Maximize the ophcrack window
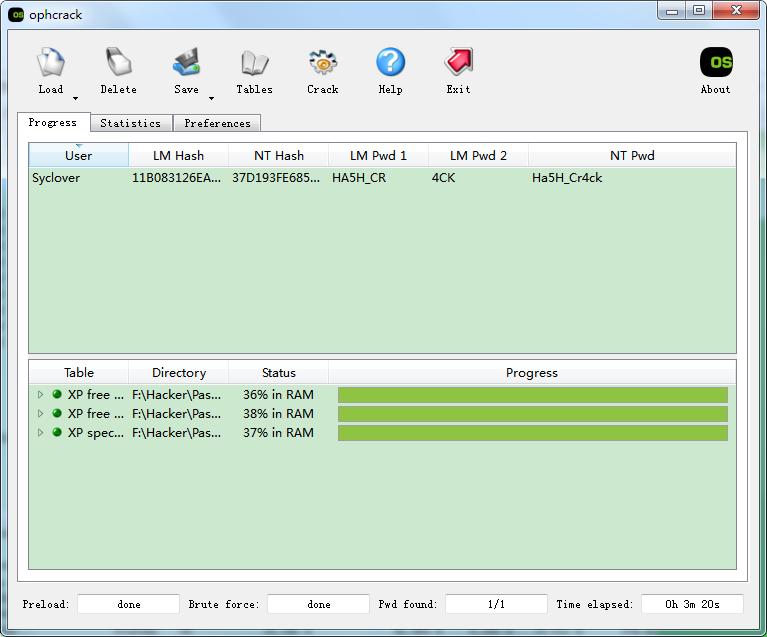The width and height of the screenshot is (767, 637). [x=699, y=11]
